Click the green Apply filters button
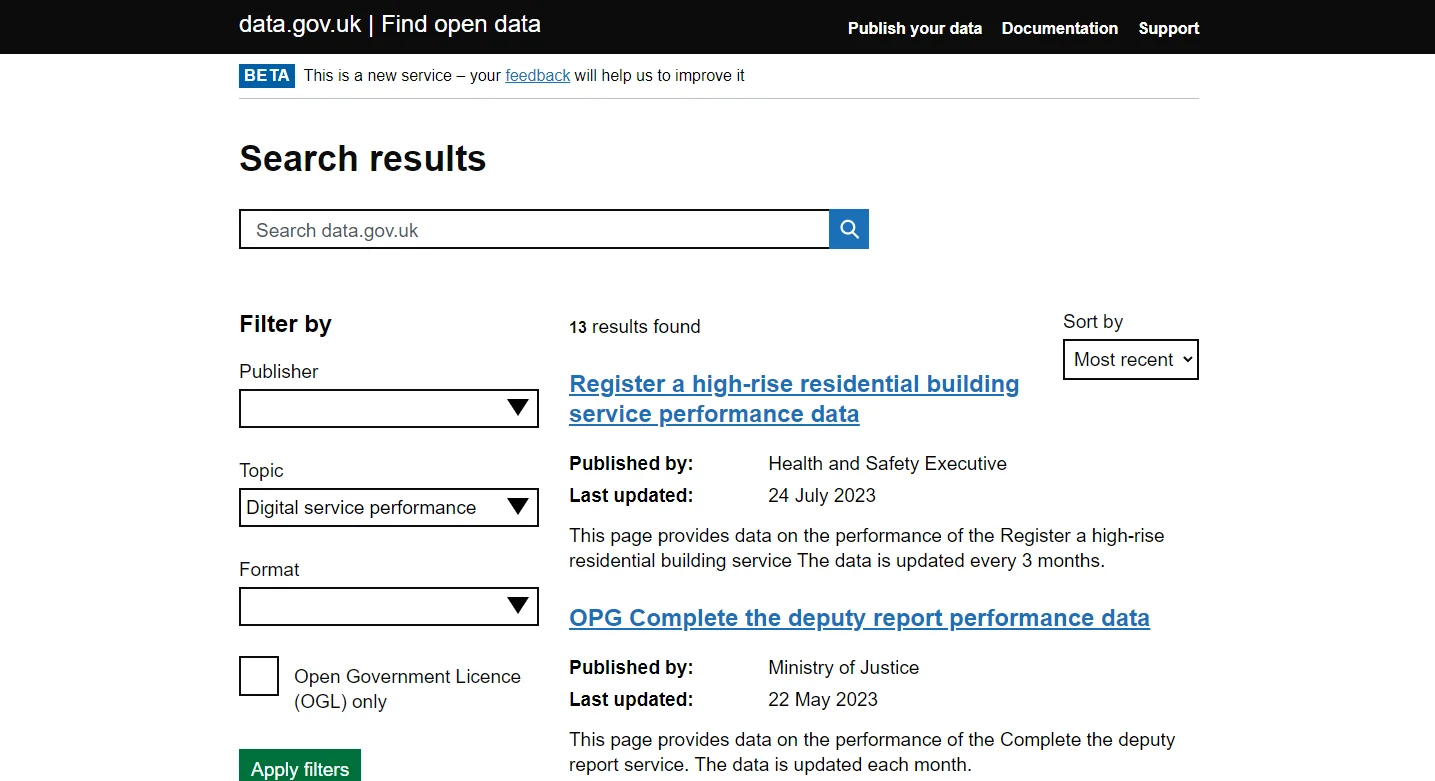 tap(300, 766)
